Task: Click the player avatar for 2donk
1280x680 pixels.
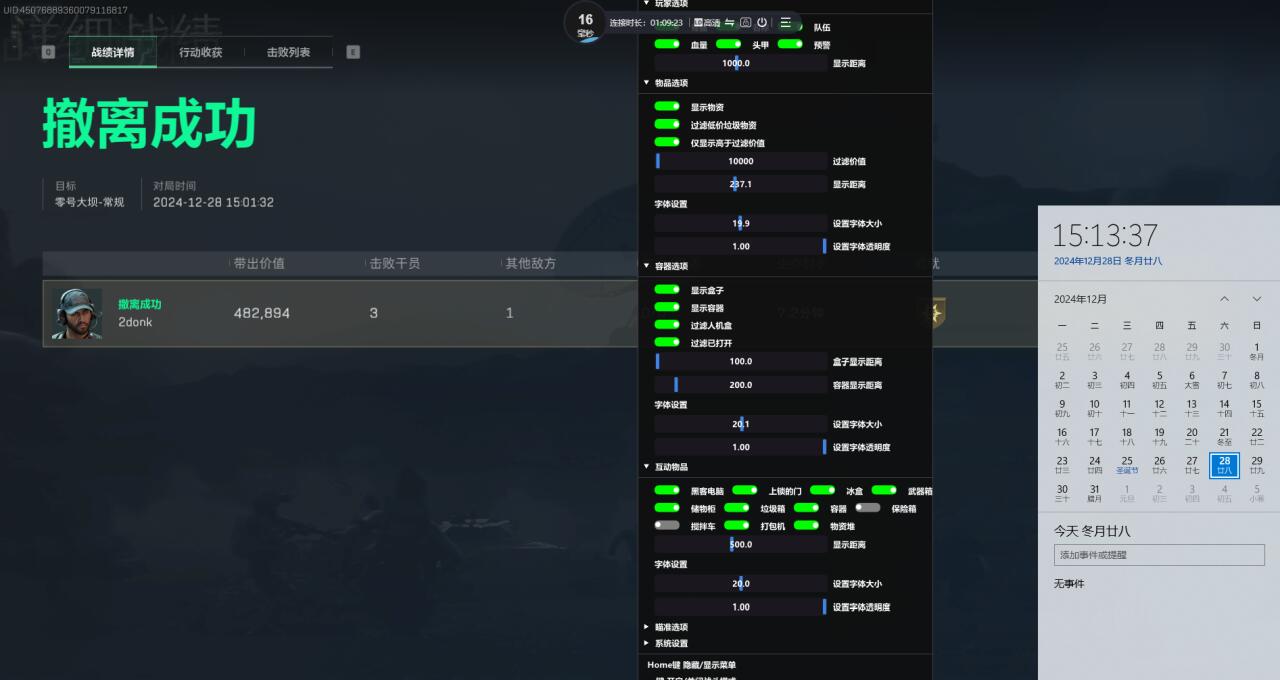Action: click(77, 314)
